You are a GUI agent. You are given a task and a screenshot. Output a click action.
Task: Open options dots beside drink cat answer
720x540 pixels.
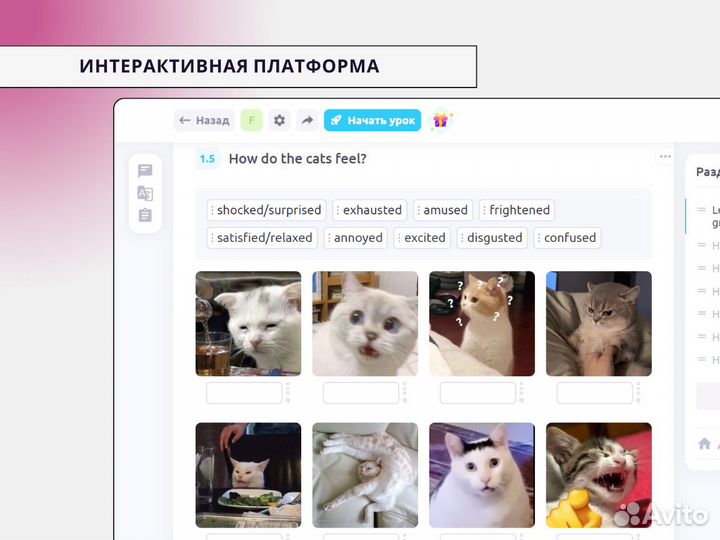point(288,393)
